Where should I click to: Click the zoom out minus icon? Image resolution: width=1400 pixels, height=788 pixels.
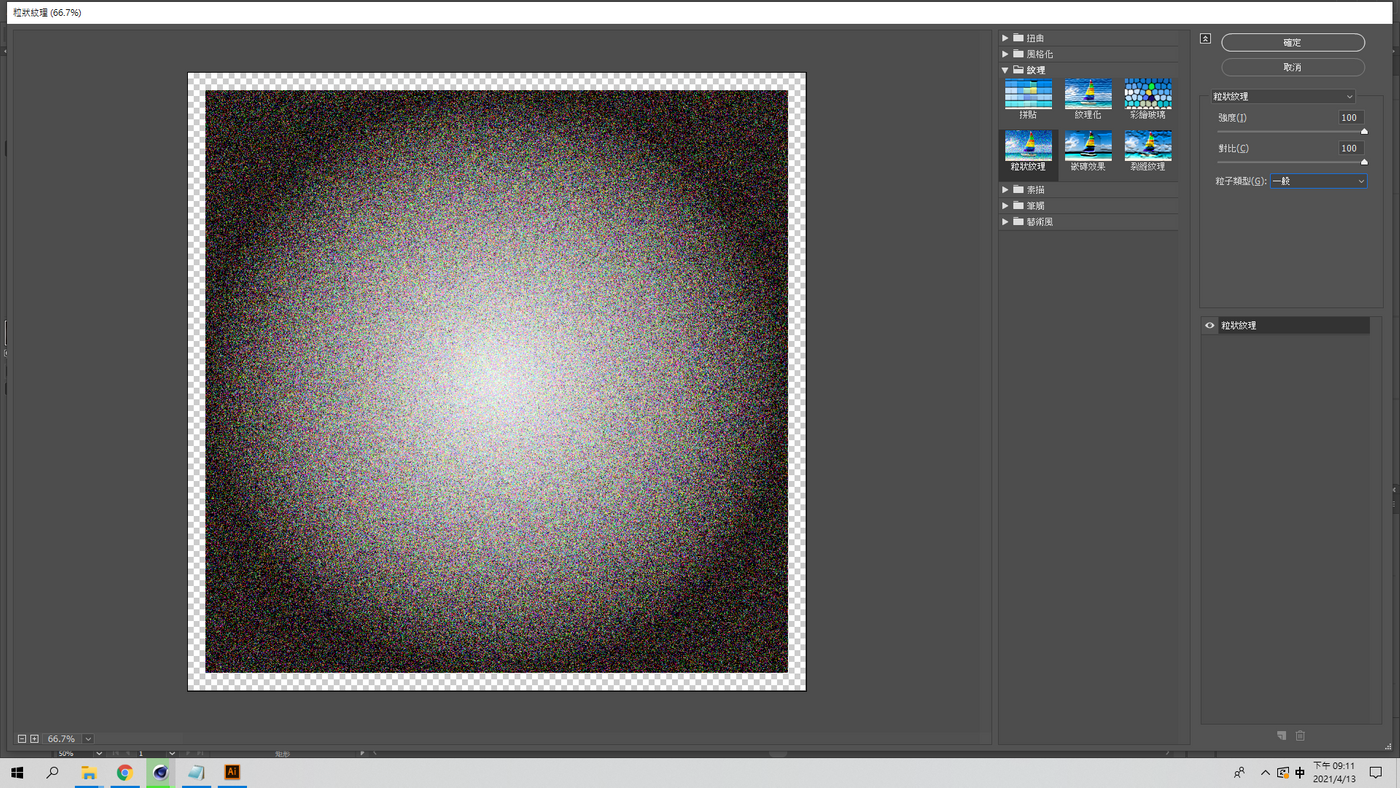pos(22,739)
